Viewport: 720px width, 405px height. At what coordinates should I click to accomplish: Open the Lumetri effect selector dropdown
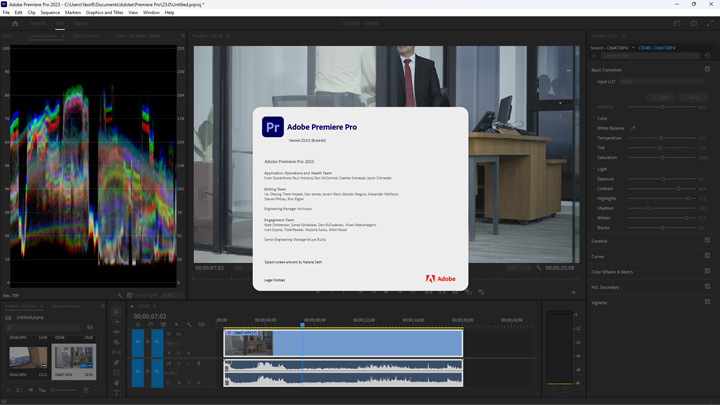tap(650, 56)
